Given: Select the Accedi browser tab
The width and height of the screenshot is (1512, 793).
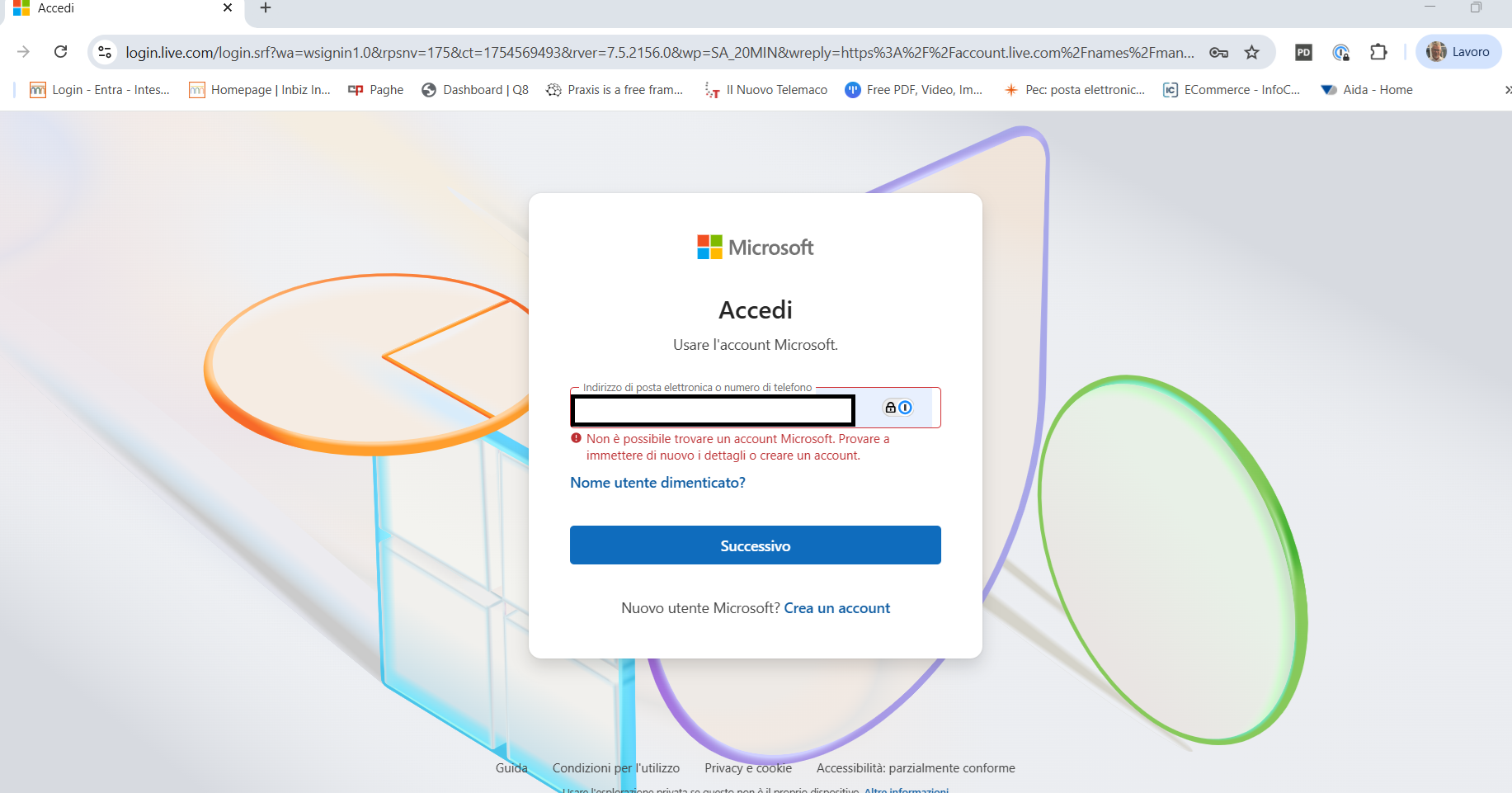Looking at the screenshot, I should tap(124, 8).
